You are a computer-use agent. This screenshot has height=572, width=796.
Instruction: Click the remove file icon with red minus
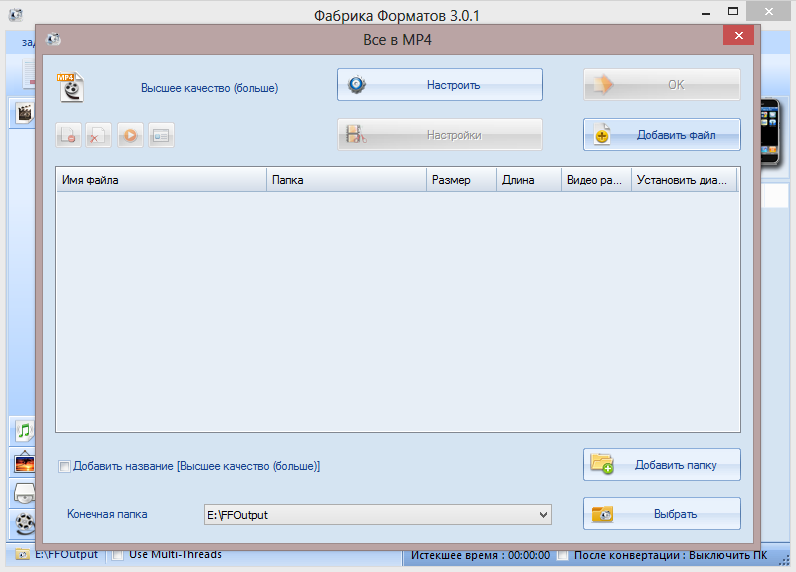pyautogui.click(x=68, y=135)
